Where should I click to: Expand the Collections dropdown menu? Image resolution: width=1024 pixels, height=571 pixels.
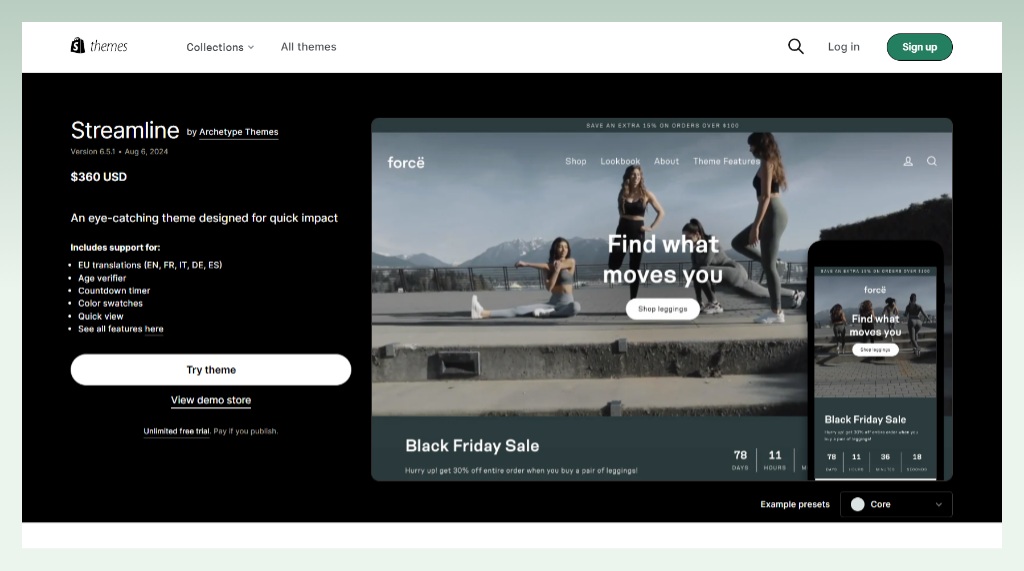point(220,47)
